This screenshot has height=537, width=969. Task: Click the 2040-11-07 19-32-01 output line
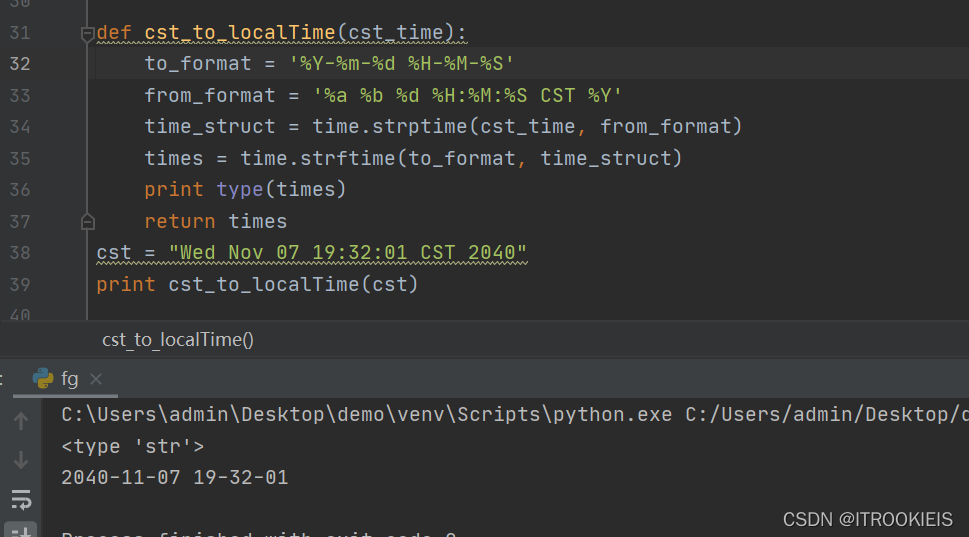[175, 478]
